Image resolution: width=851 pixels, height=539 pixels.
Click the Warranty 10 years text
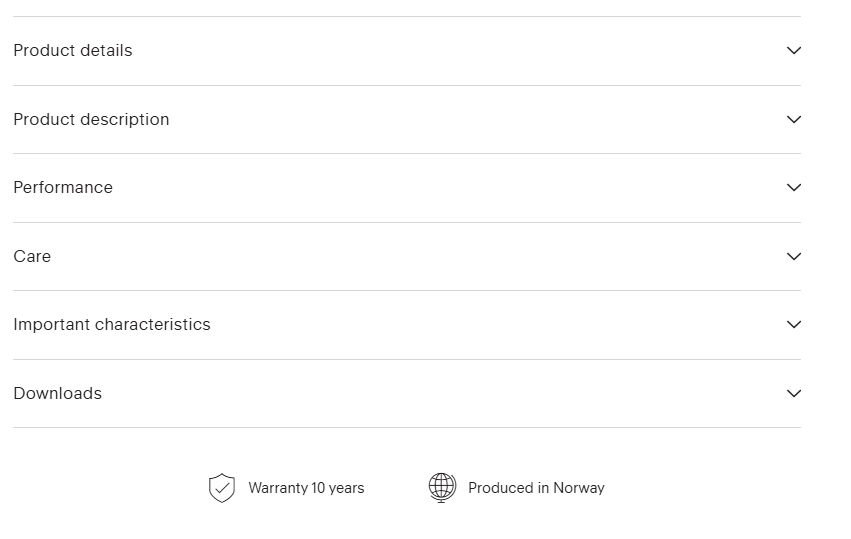306,488
